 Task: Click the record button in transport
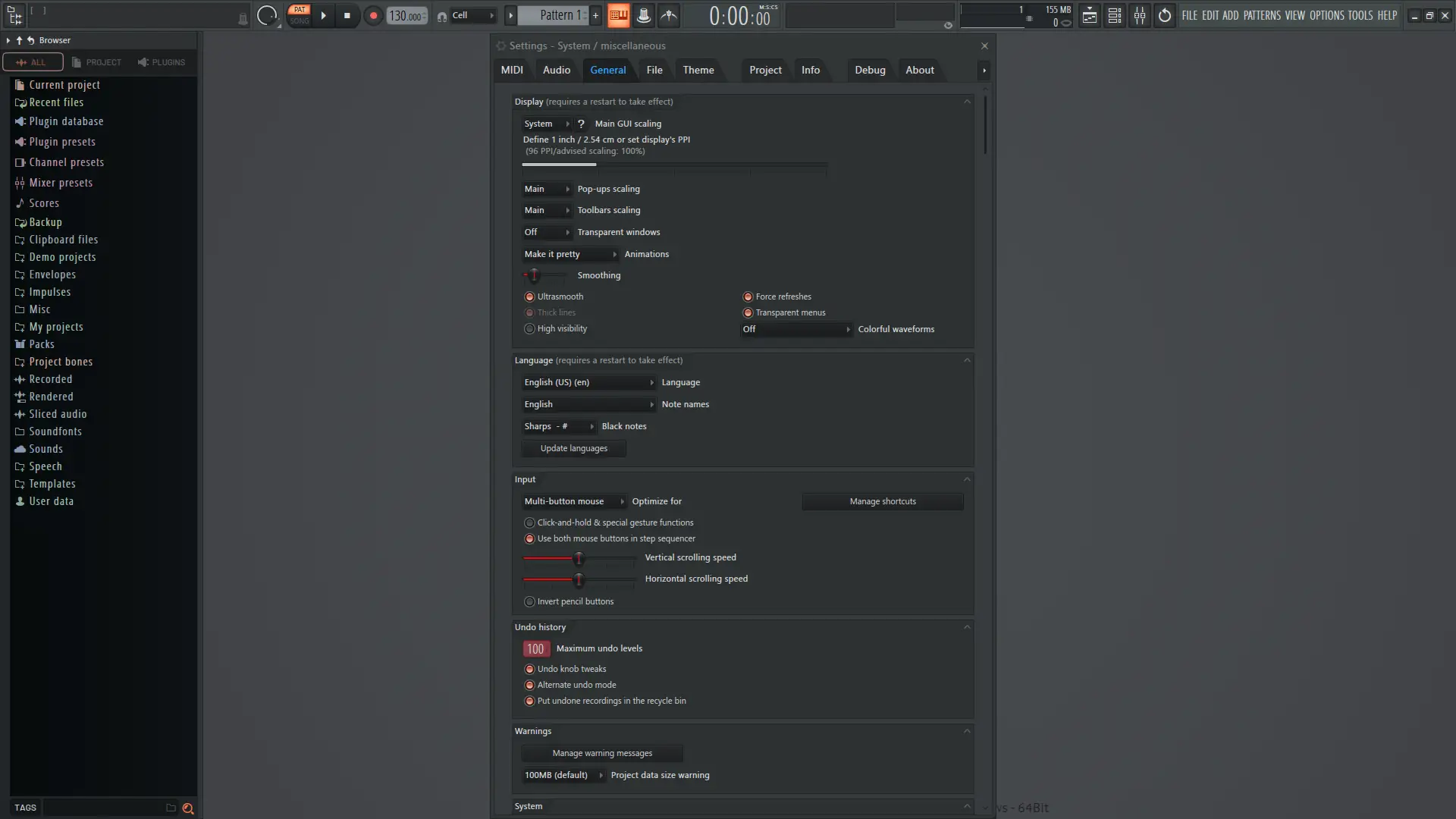373,15
